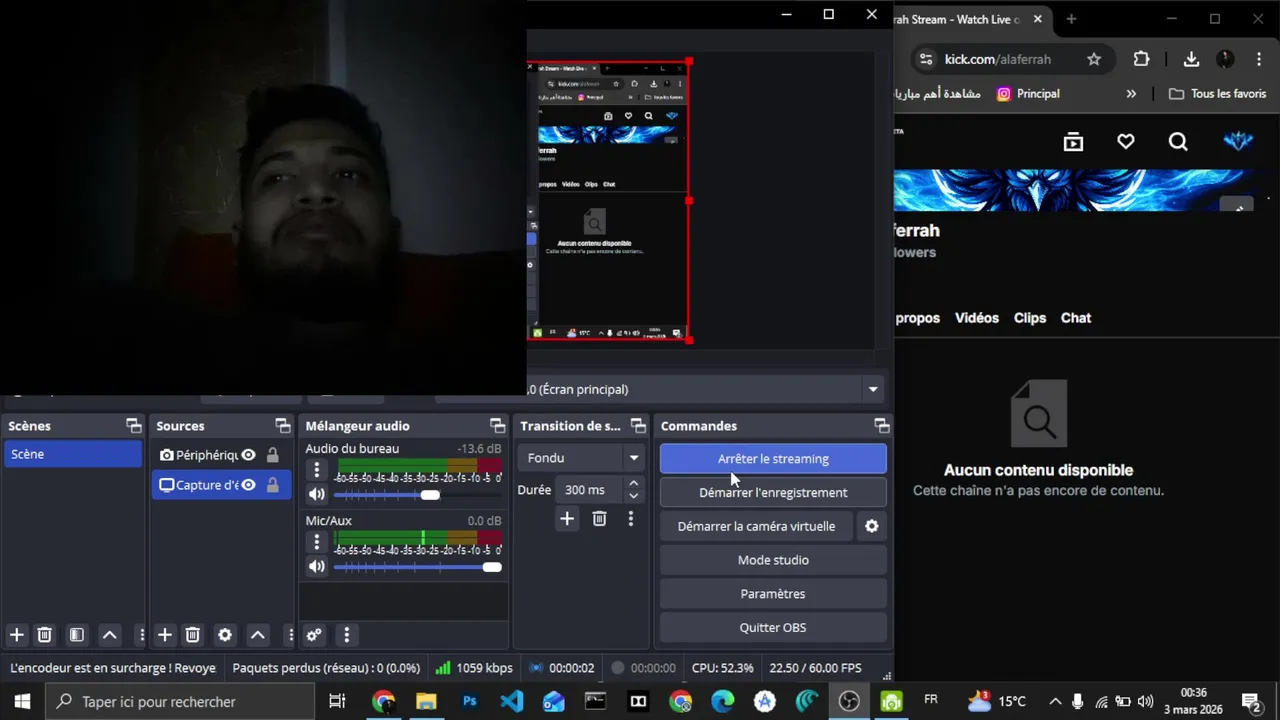Show hidden system tray icons chevron
Viewport: 1280px width, 720px height.
tap(1055, 701)
